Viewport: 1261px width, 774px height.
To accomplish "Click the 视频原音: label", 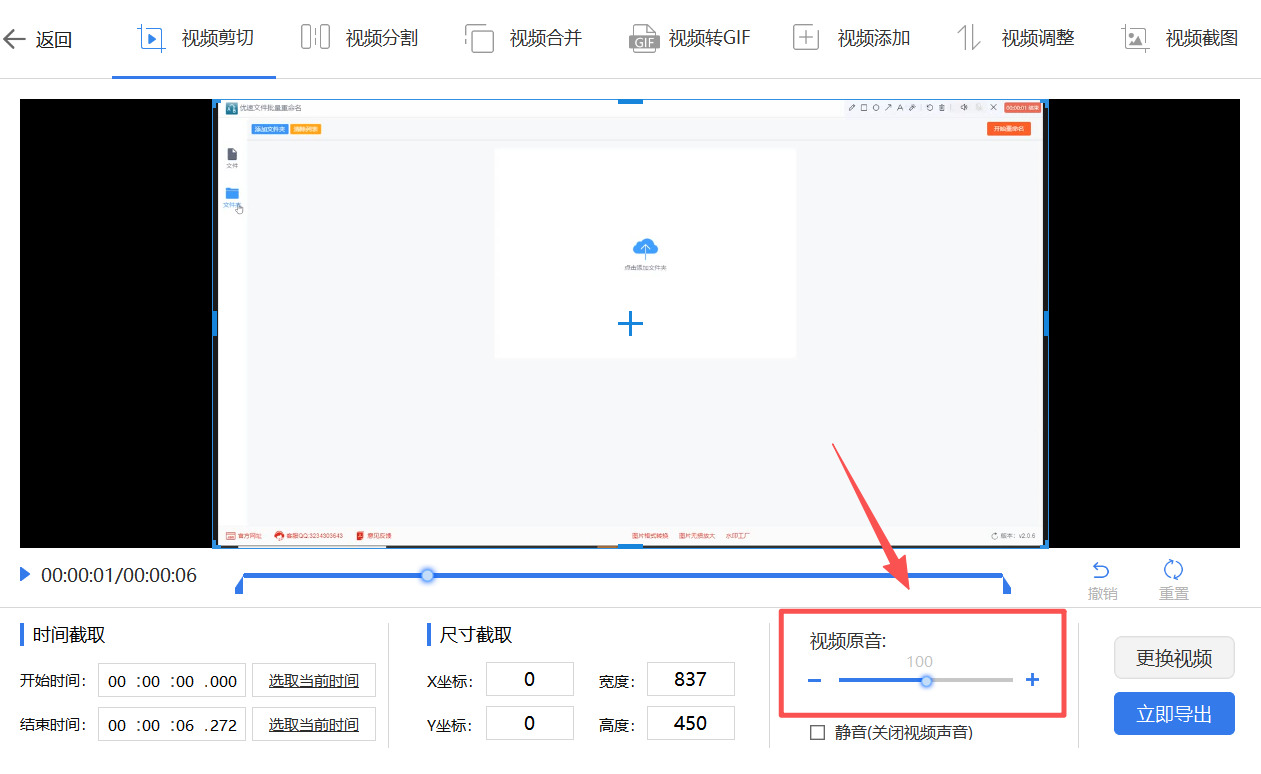I will (848, 641).
